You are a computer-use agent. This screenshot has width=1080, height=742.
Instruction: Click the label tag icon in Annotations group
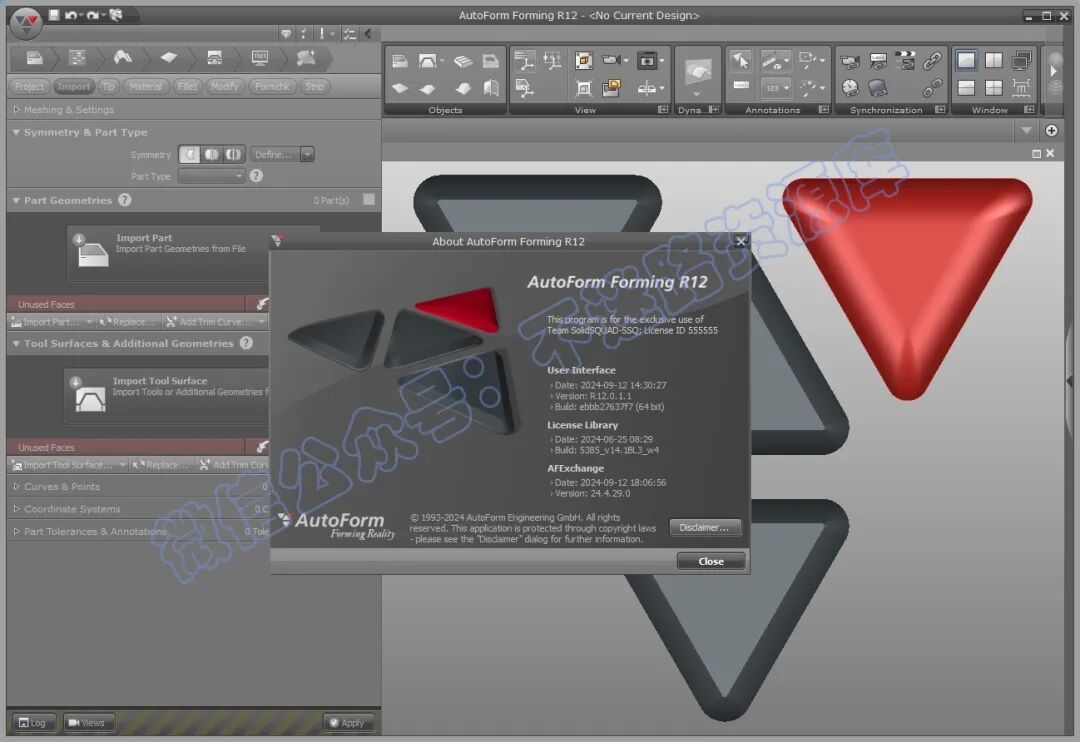pos(741,85)
